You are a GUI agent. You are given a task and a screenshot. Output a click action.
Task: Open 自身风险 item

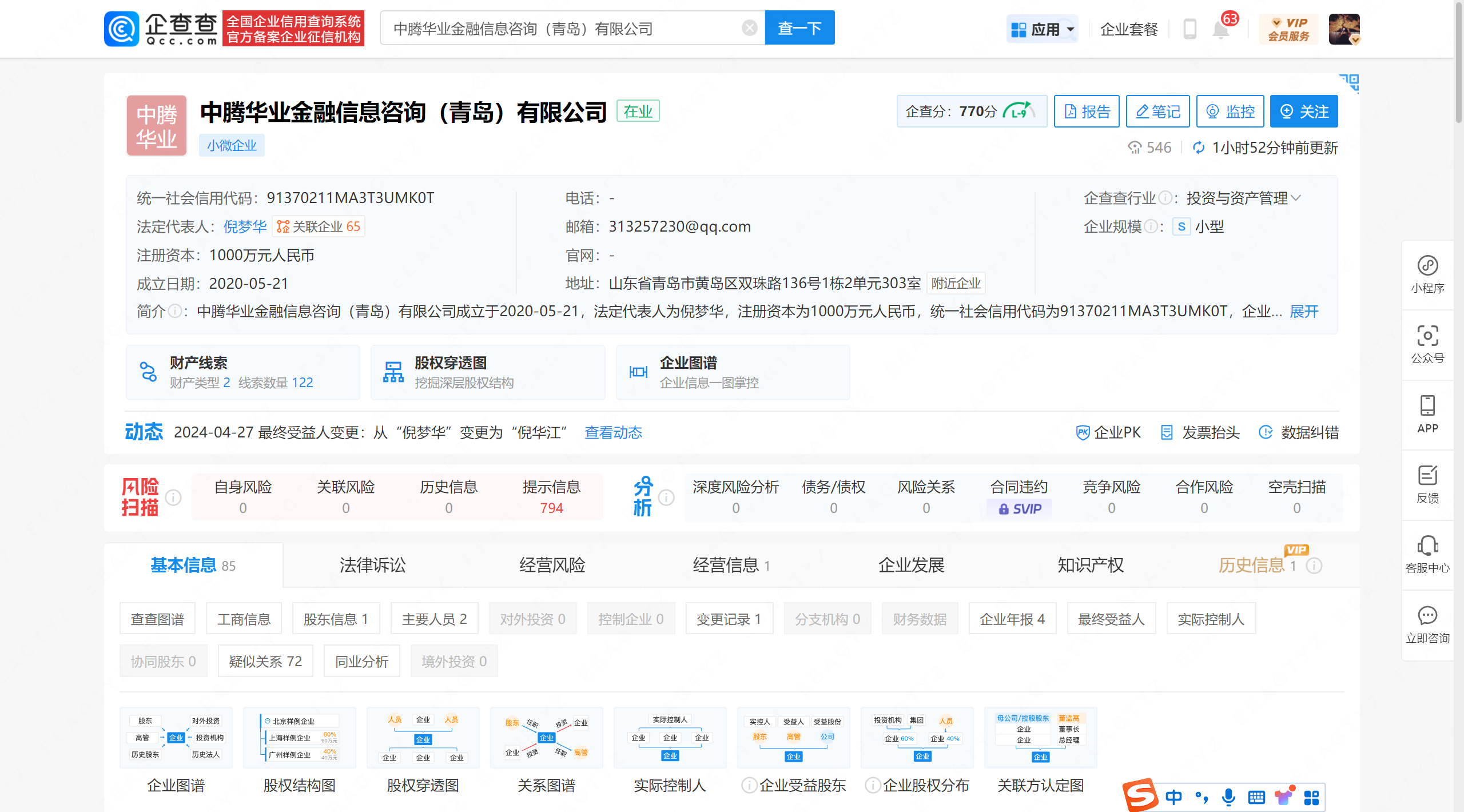pos(242,497)
